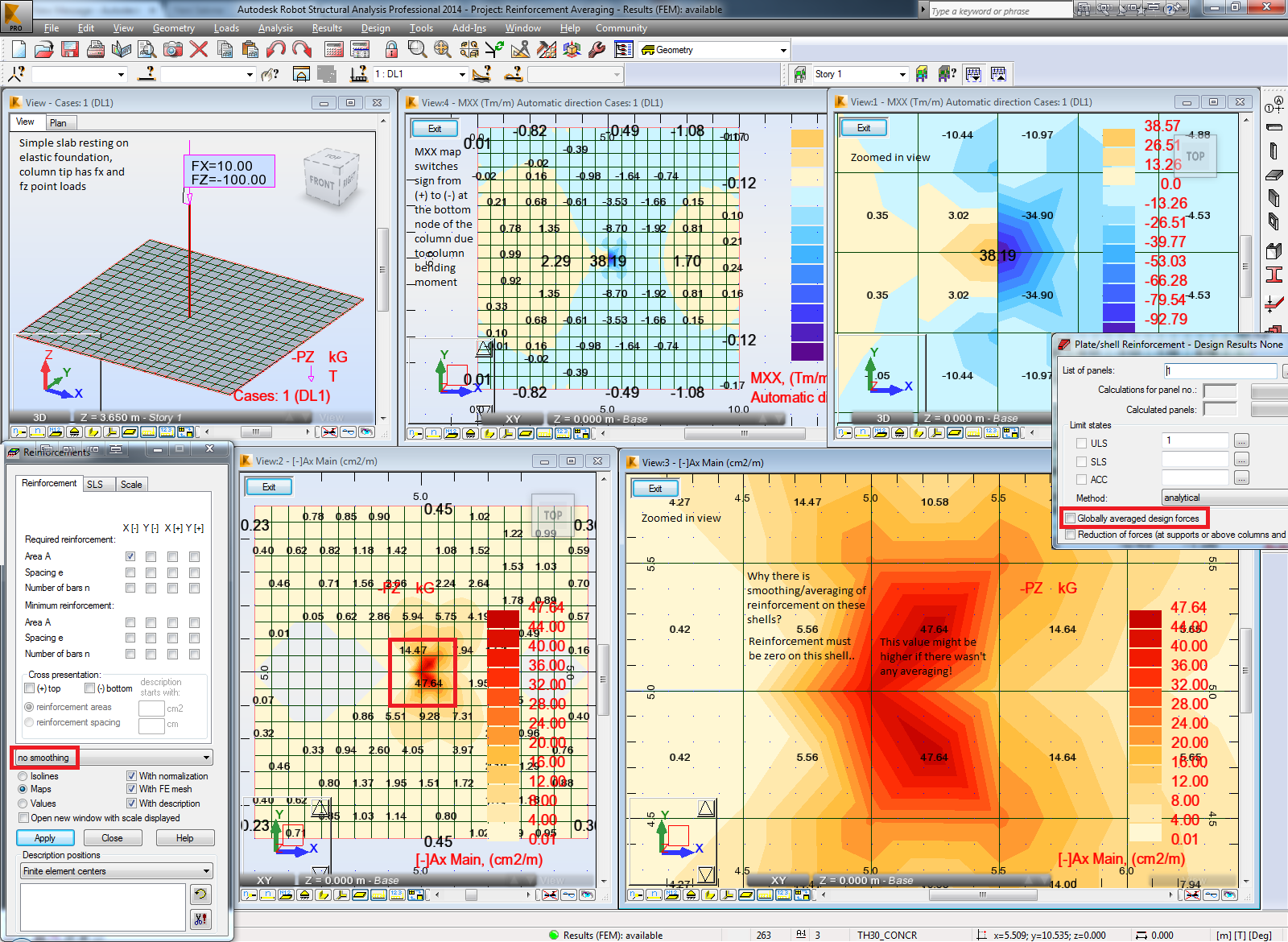Switch to the SLS tab in Reinforcements
Image resolution: width=1288 pixels, height=942 pixels.
click(95, 485)
